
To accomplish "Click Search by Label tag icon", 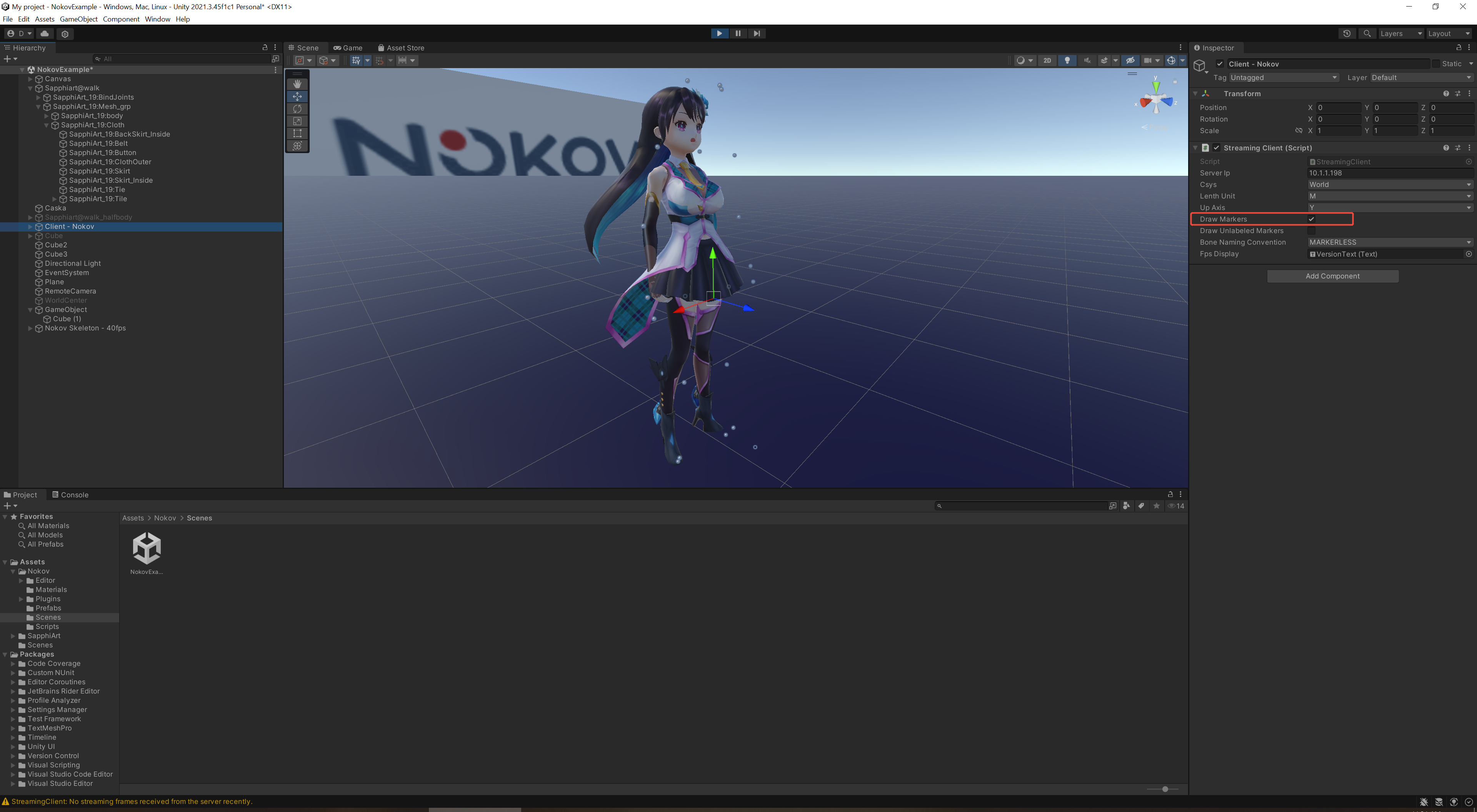I will point(1142,506).
